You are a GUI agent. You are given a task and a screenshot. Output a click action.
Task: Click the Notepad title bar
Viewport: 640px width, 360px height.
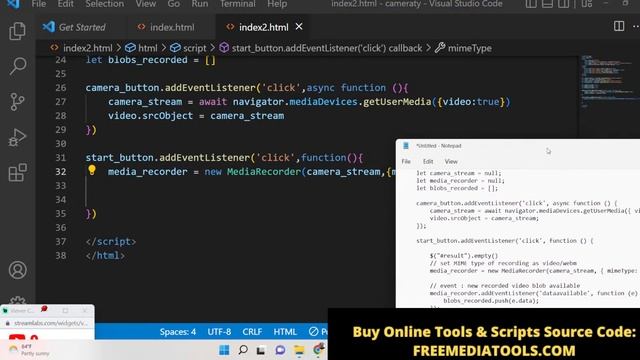point(518,146)
